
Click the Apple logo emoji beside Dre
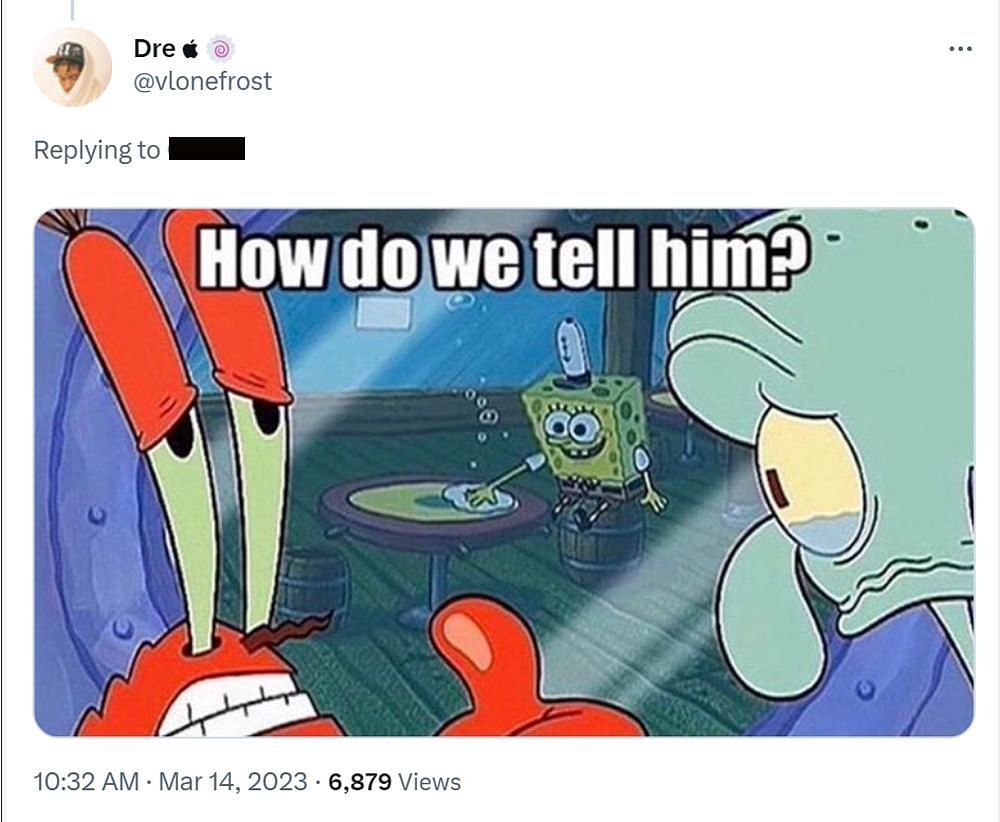tap(191, 48)
